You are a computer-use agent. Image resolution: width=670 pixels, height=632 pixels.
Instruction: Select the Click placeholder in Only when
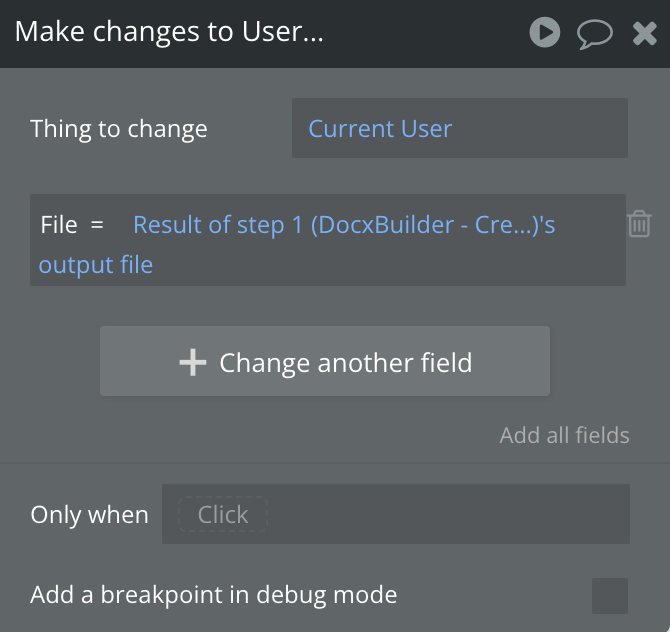pos(222,514)
